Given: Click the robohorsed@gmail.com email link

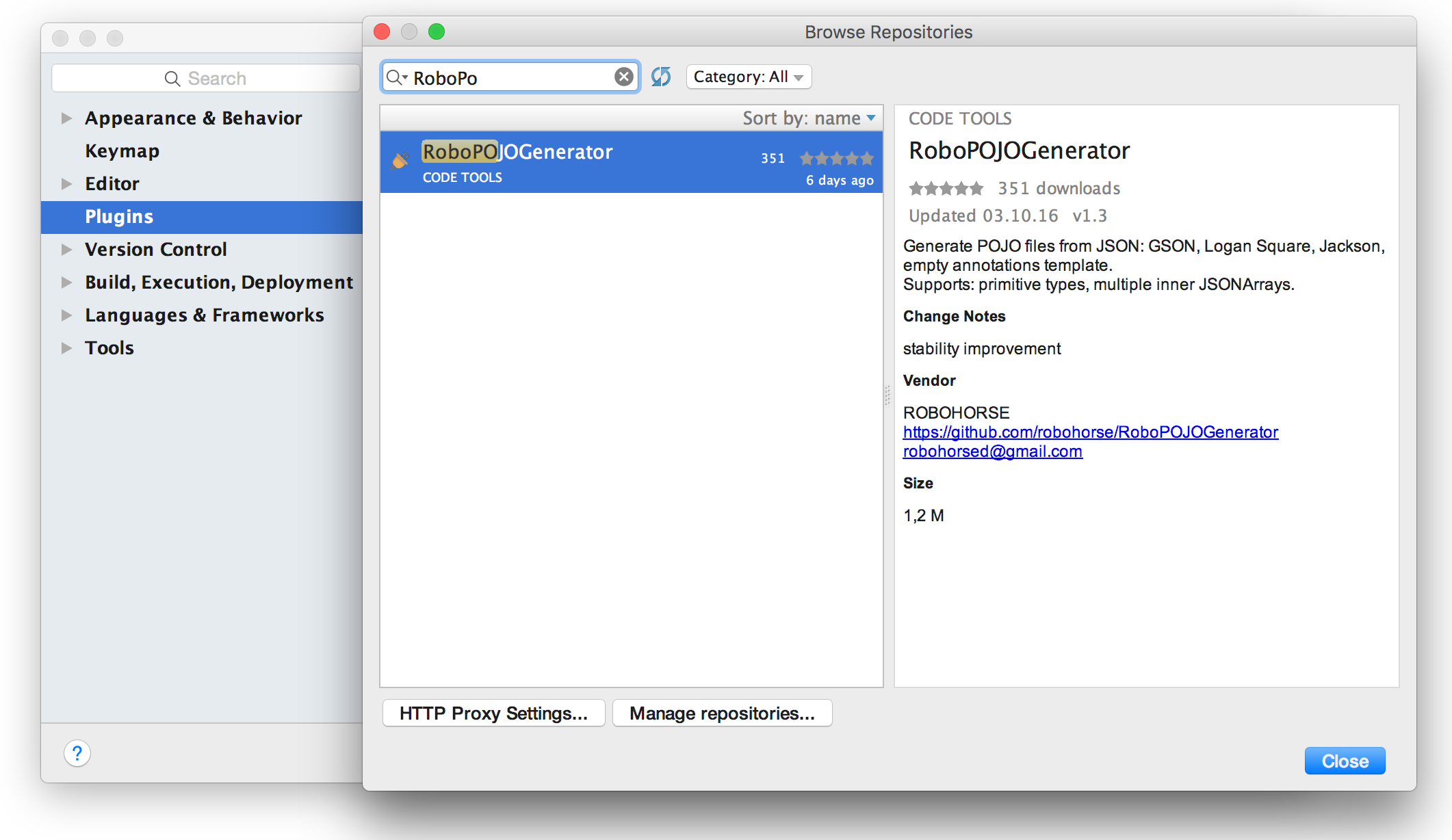Looking at the screenshot, I should pos(992,451).
